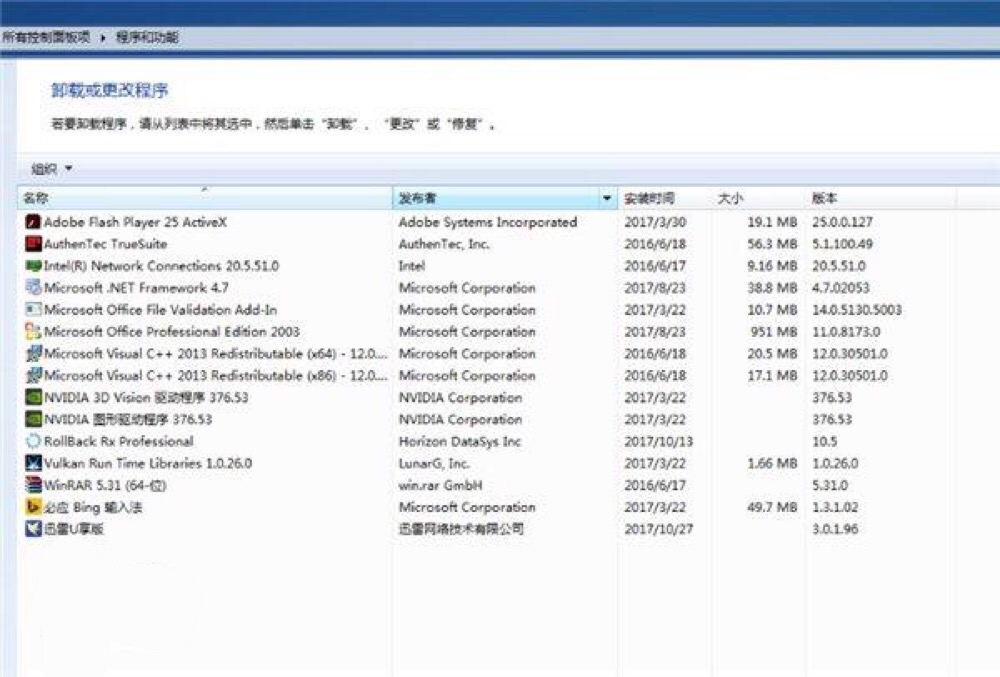
Task: Expand the breadcrumb arrow before 程序和功能
Action: [x=103, y=38]
